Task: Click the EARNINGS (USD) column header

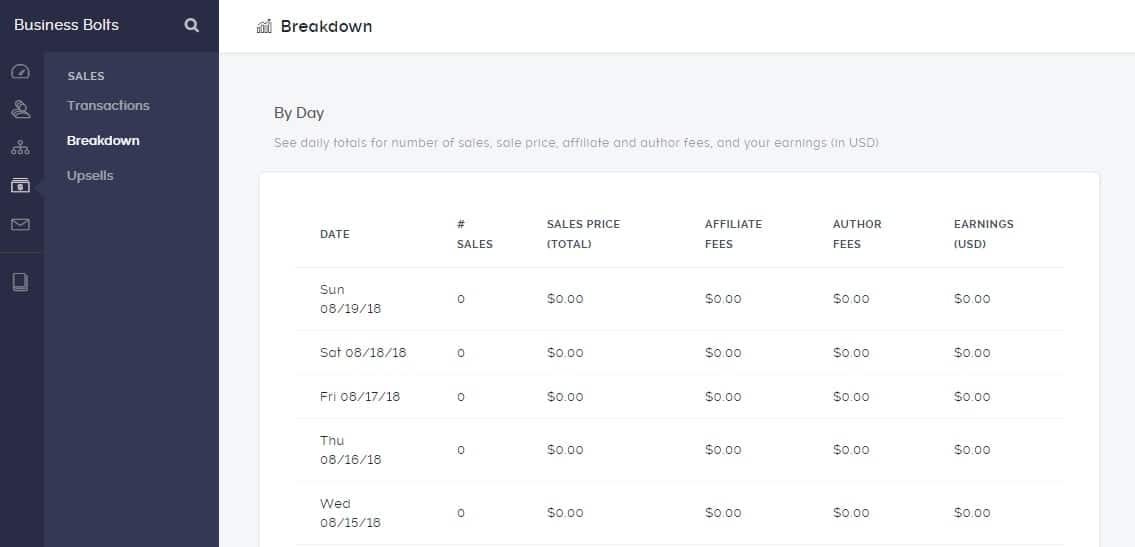Action: coord(984,234)
